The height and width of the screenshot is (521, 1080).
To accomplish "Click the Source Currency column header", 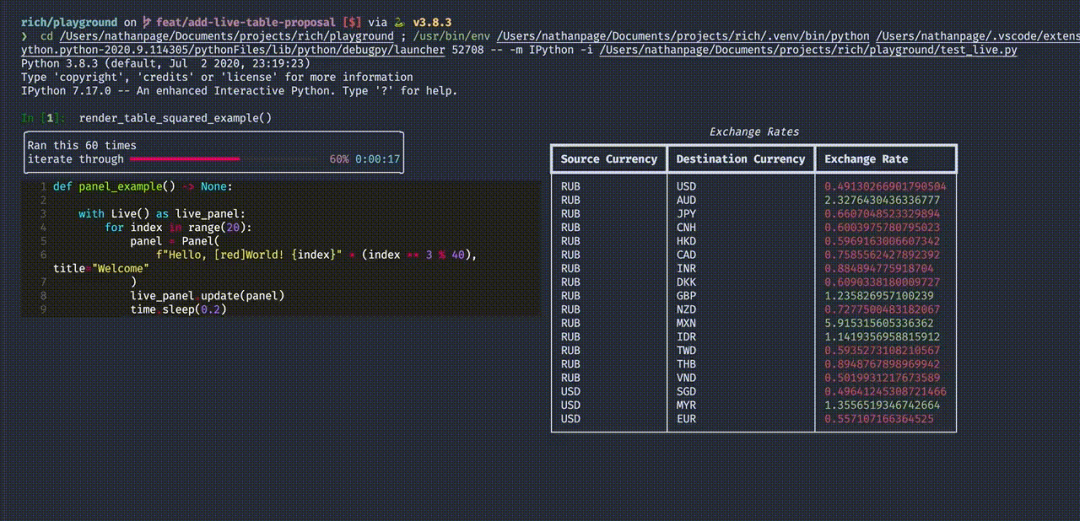I will click(609, 159).
